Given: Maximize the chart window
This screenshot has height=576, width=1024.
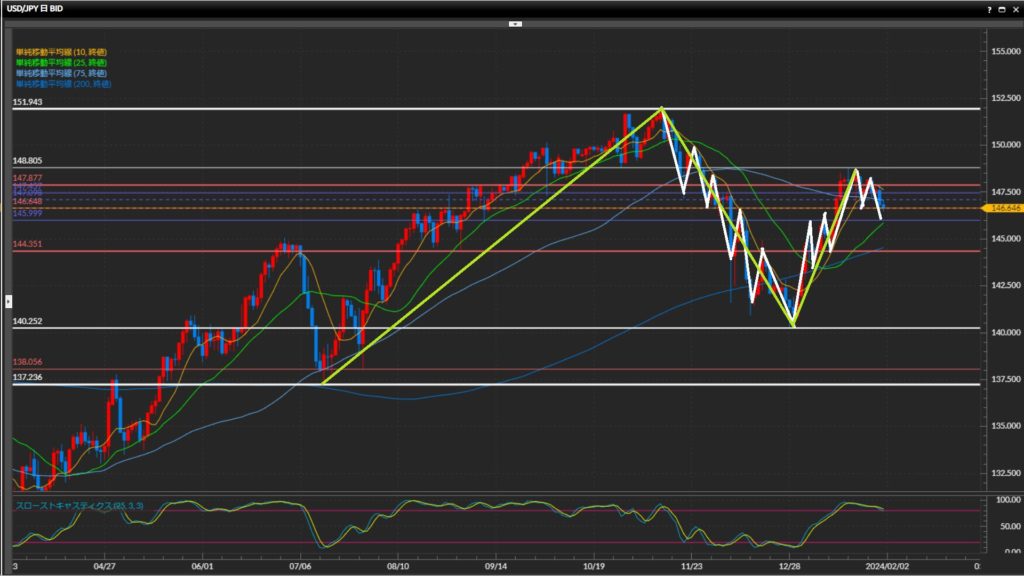Looking at the screenshot, I should (1001, 8).
